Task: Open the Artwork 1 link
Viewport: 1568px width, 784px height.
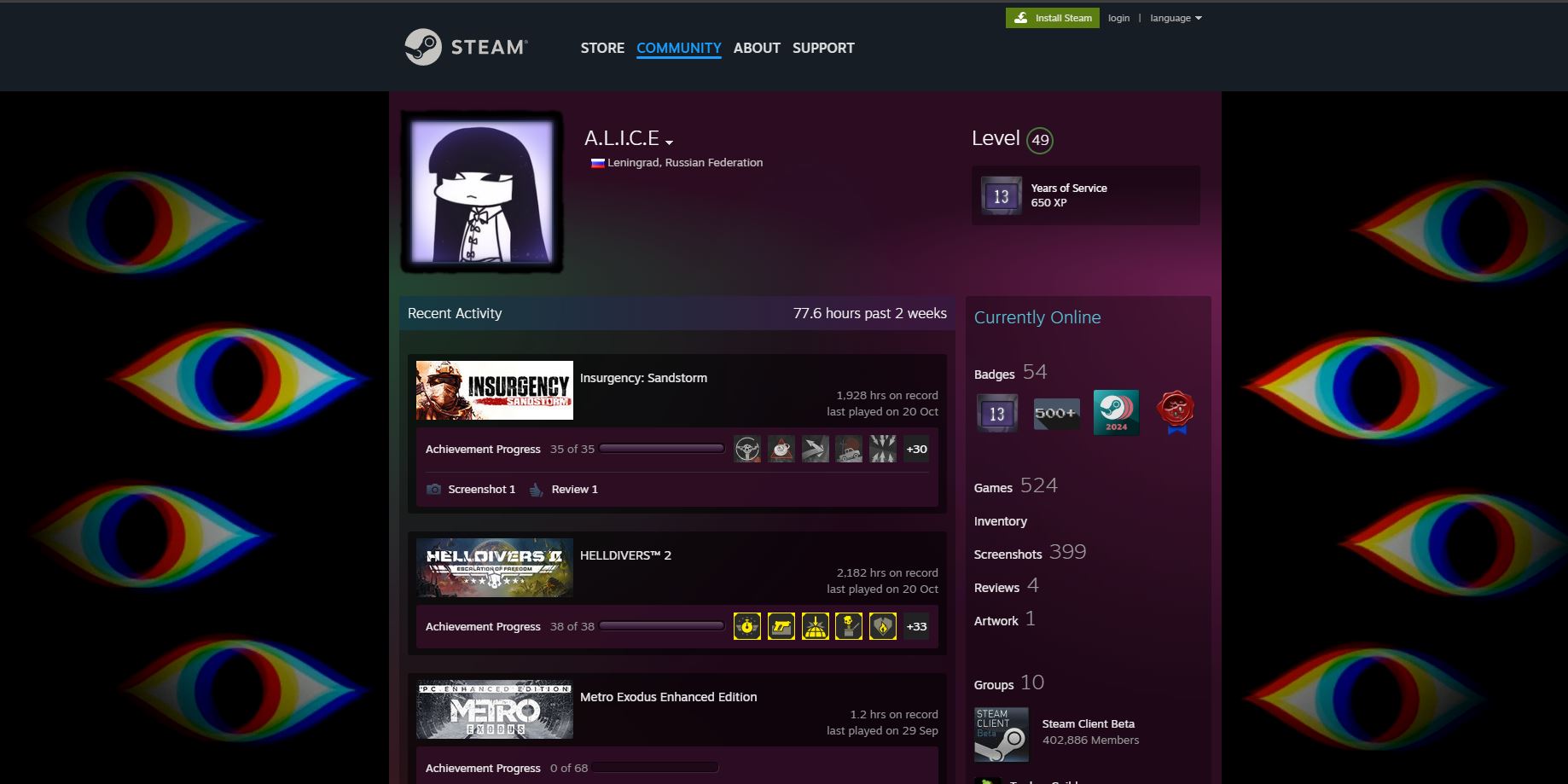Action: (1004, 619)
